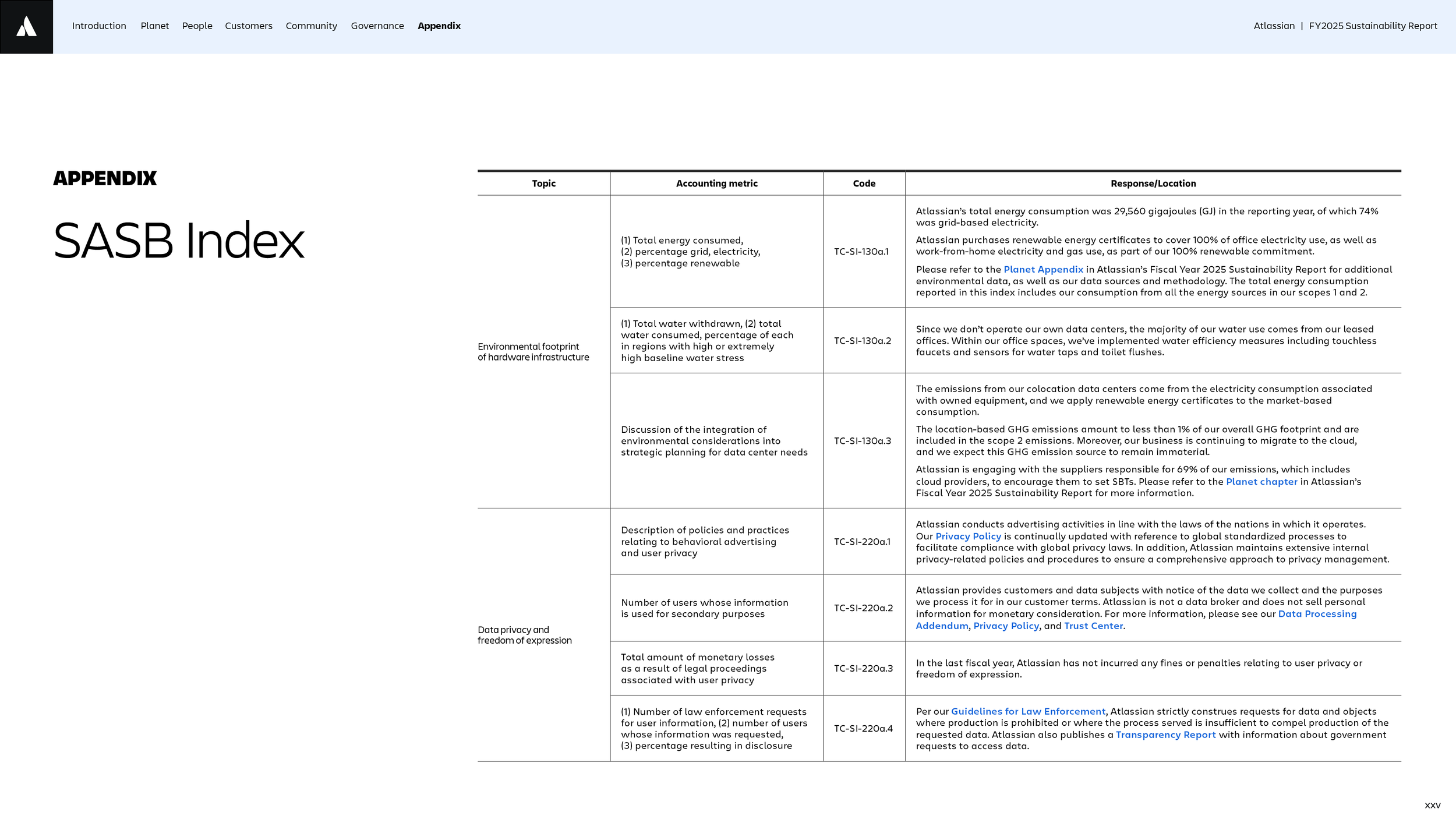
Task: Click the Accounting metric column header
Action: pos(716,183)
